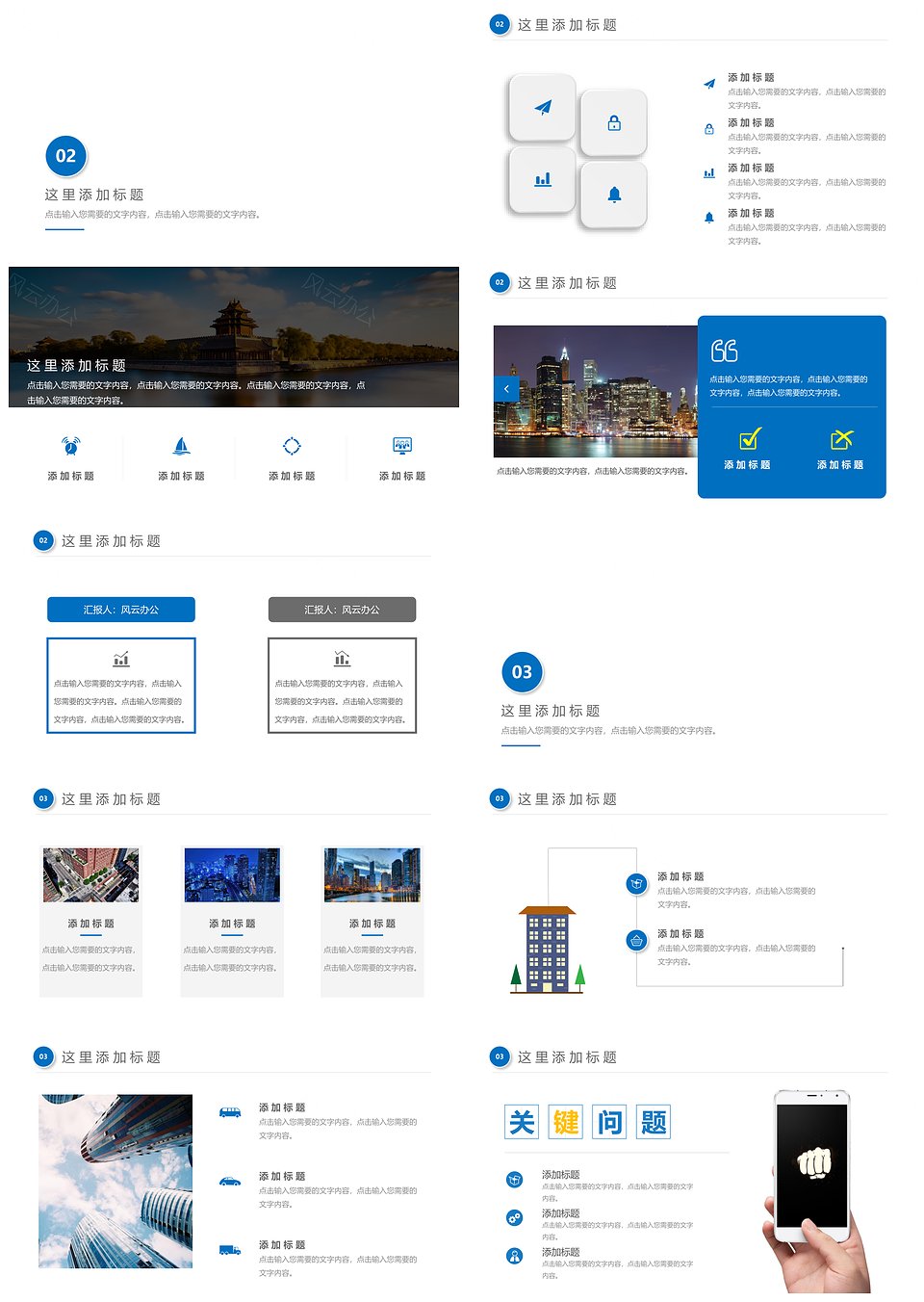This screenshot has height=1302, width=924.
Task: Click the yellow checkmark box icon
Action: coord(750,439)
